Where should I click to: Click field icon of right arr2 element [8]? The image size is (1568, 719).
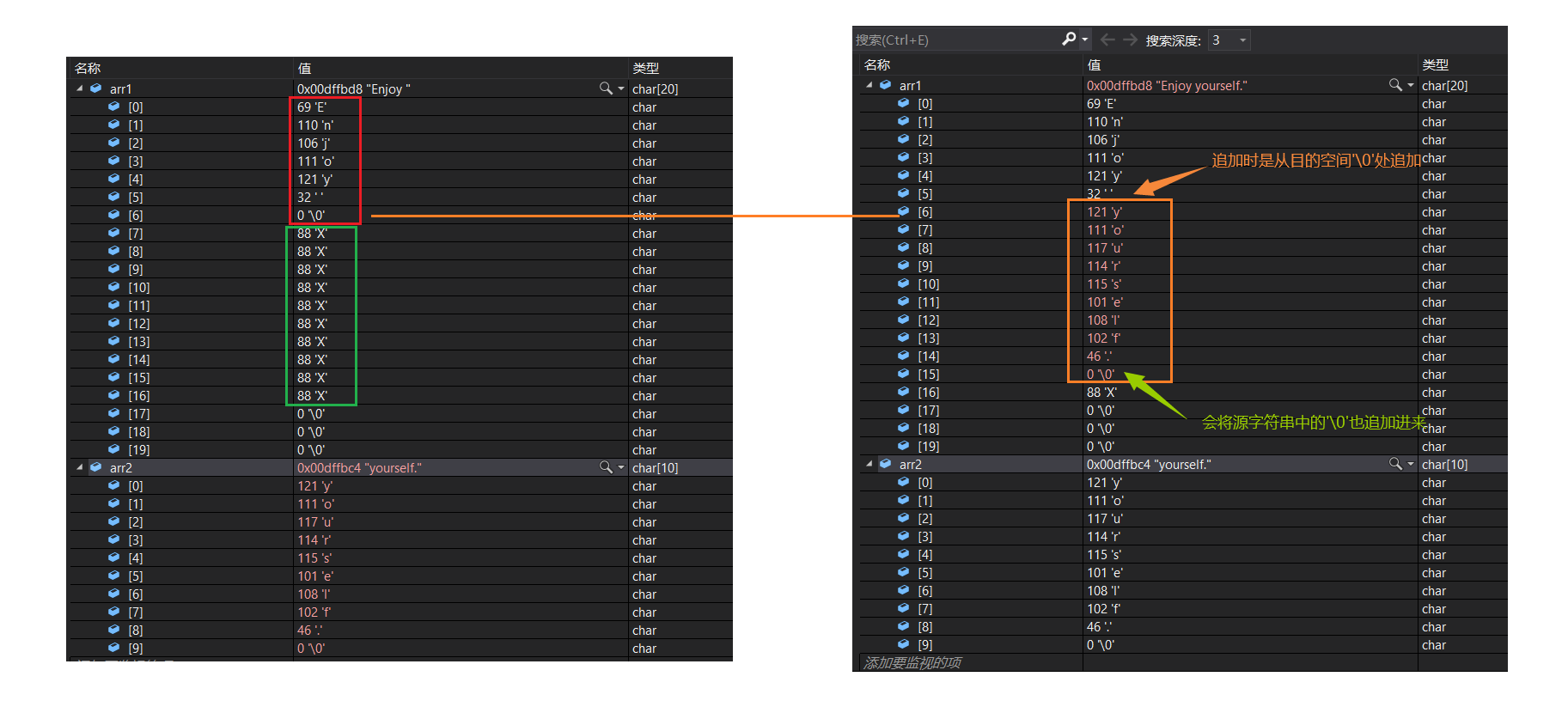[903, 626]
